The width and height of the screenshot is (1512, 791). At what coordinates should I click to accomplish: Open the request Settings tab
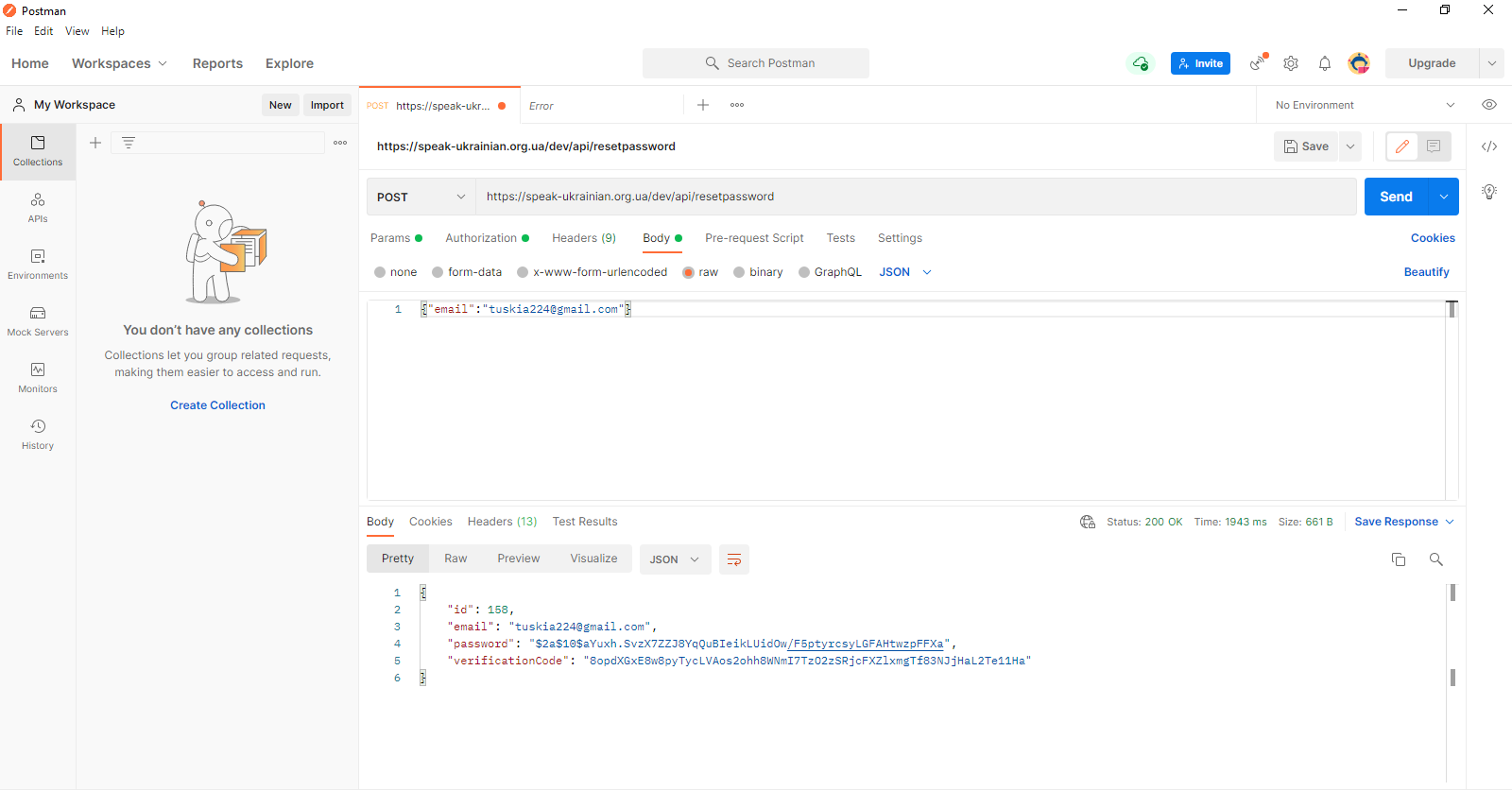(x=900, y=238)
